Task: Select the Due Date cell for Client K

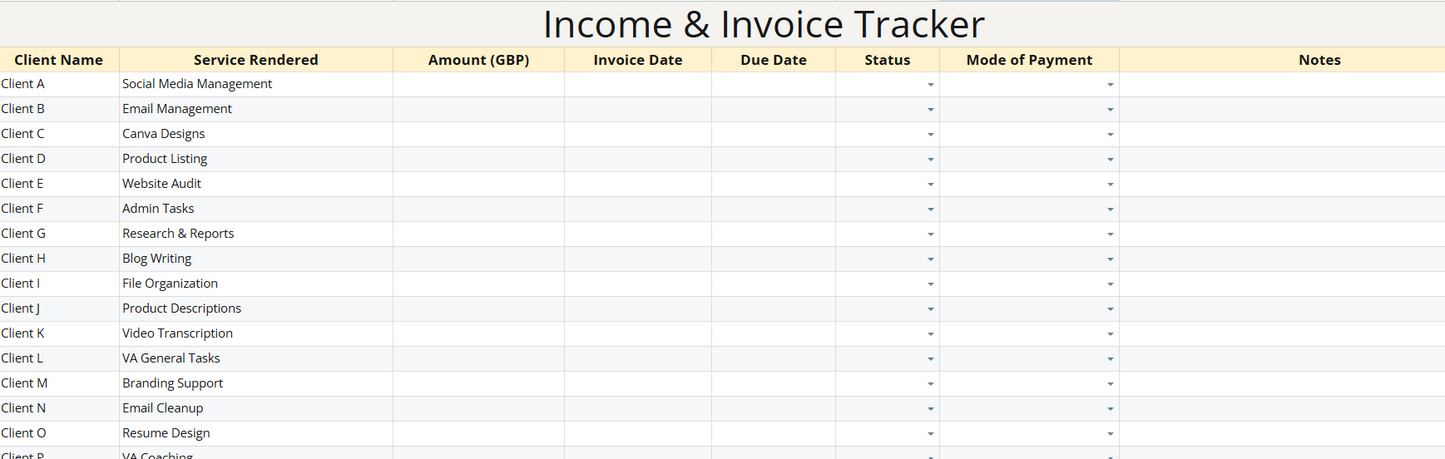Action: (x=773, y=334)
